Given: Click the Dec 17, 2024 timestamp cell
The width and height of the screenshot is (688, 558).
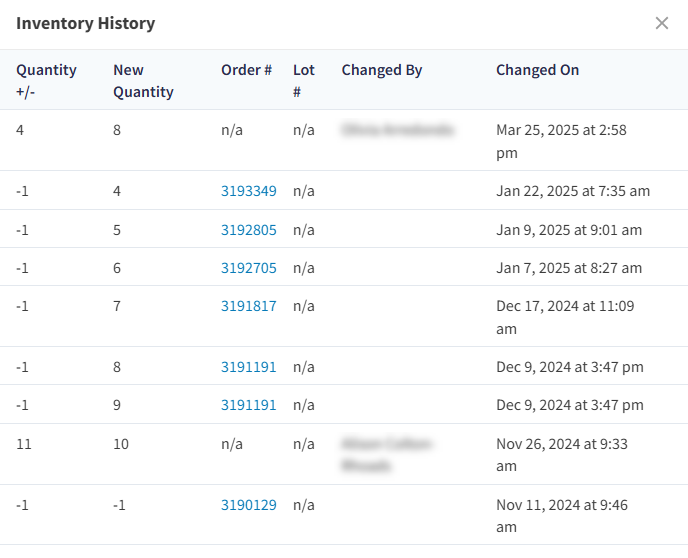Looking at the screenshot, I should pos(564,317).
